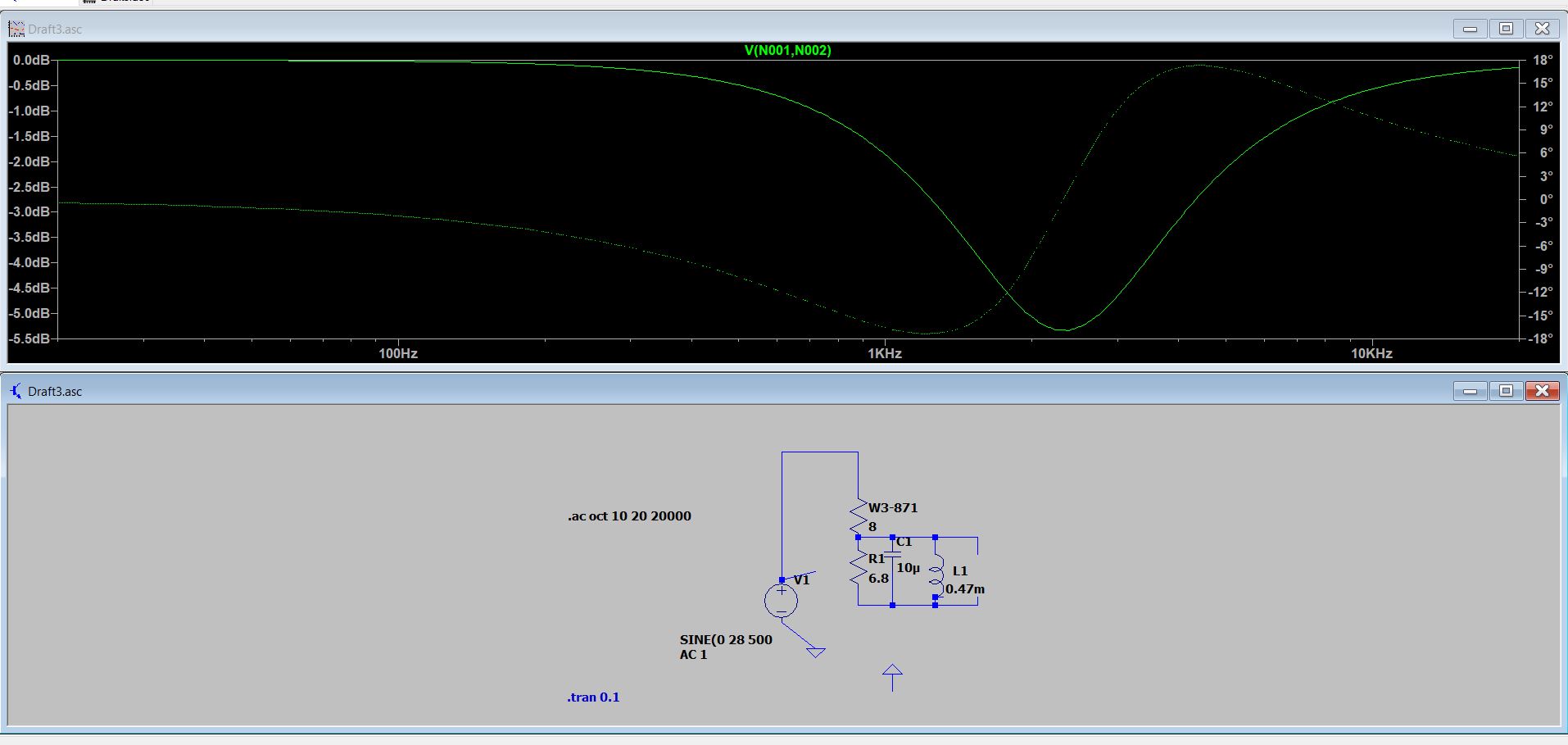Click the 15° phase axis label
Image resolution: width=1568 pixels, height=745 pixels.
[x=1543, y=83]
